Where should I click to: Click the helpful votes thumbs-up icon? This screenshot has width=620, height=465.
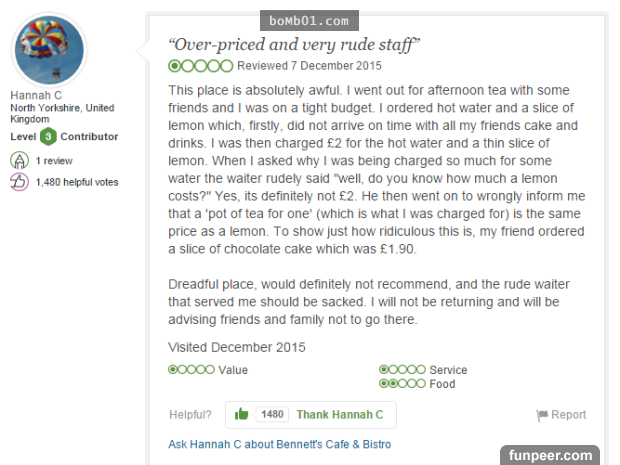click(x=19, y=182)
